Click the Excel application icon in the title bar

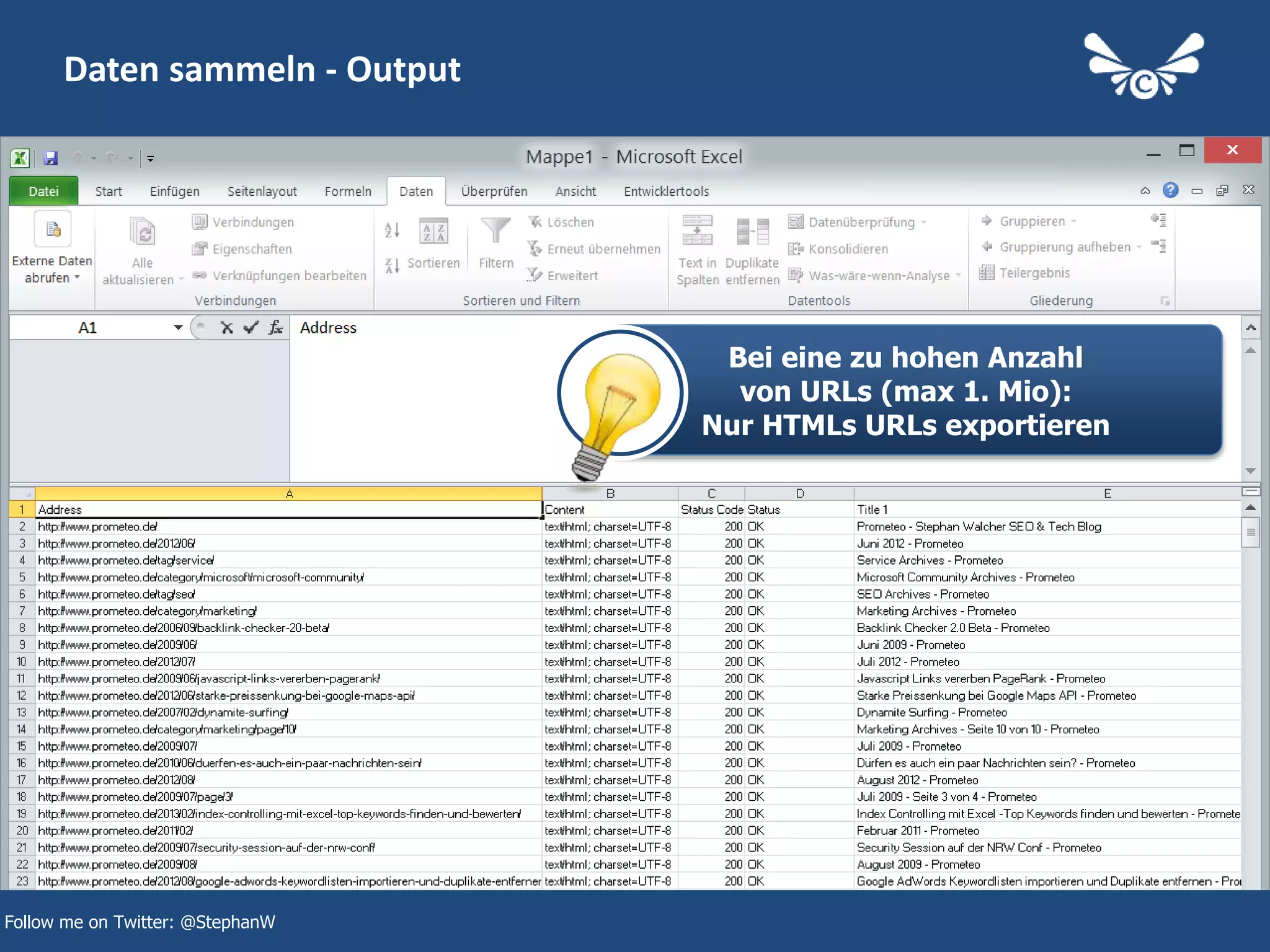(20, 158)
